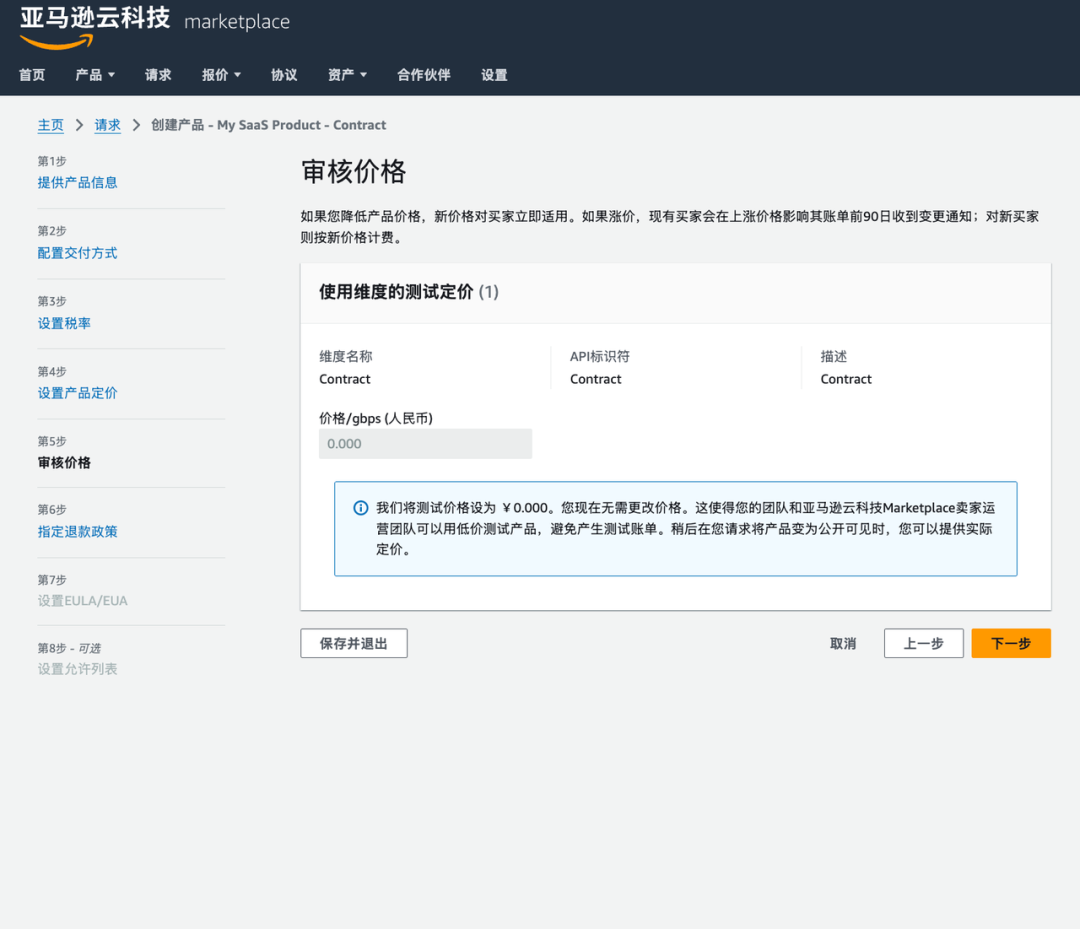
Task: Click 保存并退出 to save progress
Action: coord(353,643)
